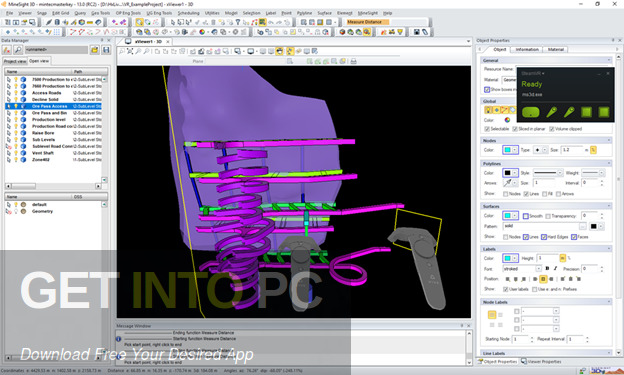Toggle the Surfaces Faces checkbox
624x375 pixels.
tap(574, 237)
